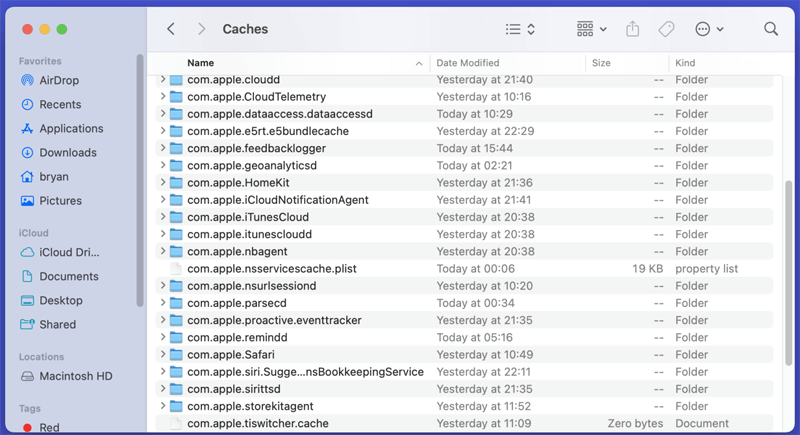The image size is (800, 435).
Task: Open Finder search with the magnifier icon
Action: [771, 29]
